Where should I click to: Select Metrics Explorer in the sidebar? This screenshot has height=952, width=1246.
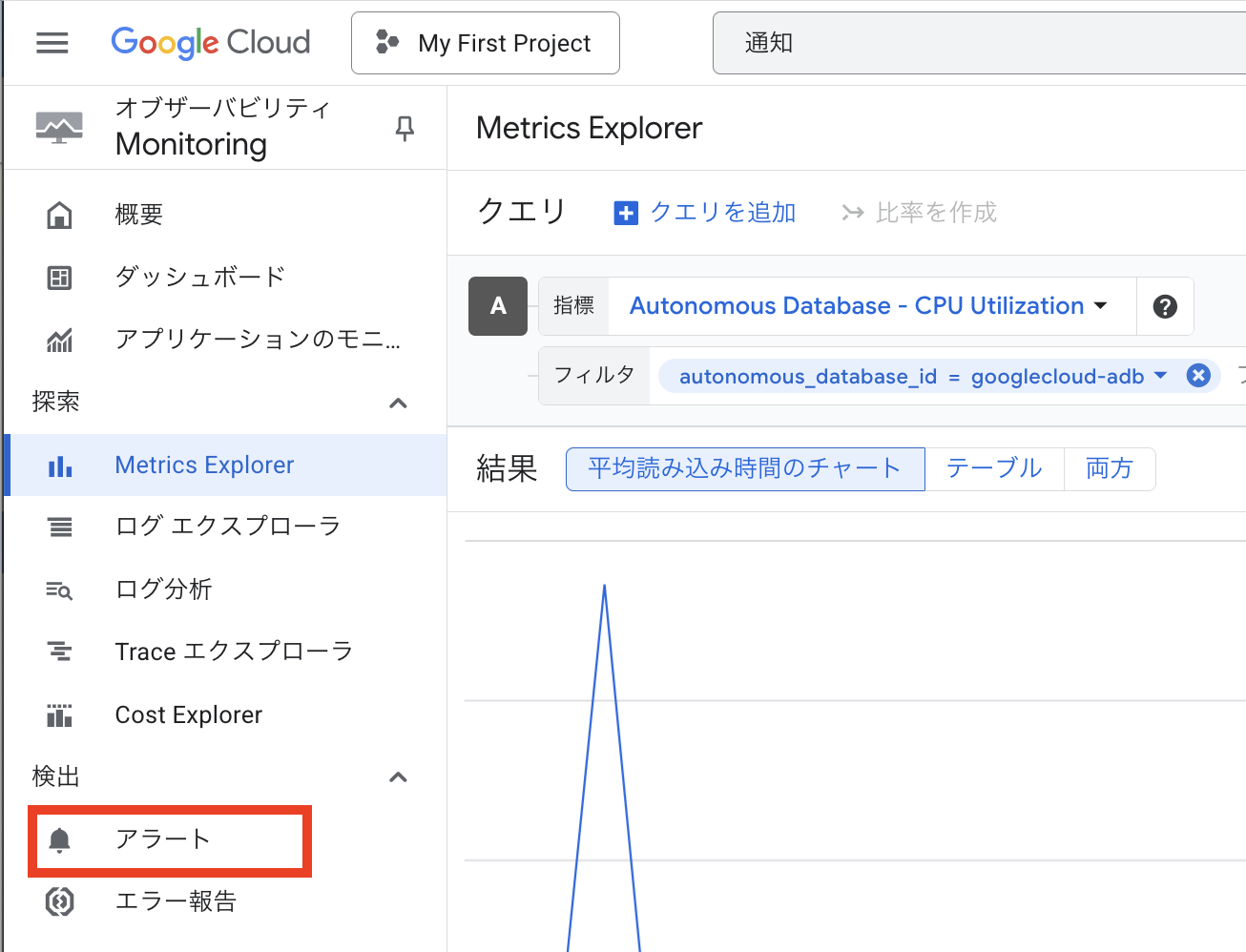(203, 465)
